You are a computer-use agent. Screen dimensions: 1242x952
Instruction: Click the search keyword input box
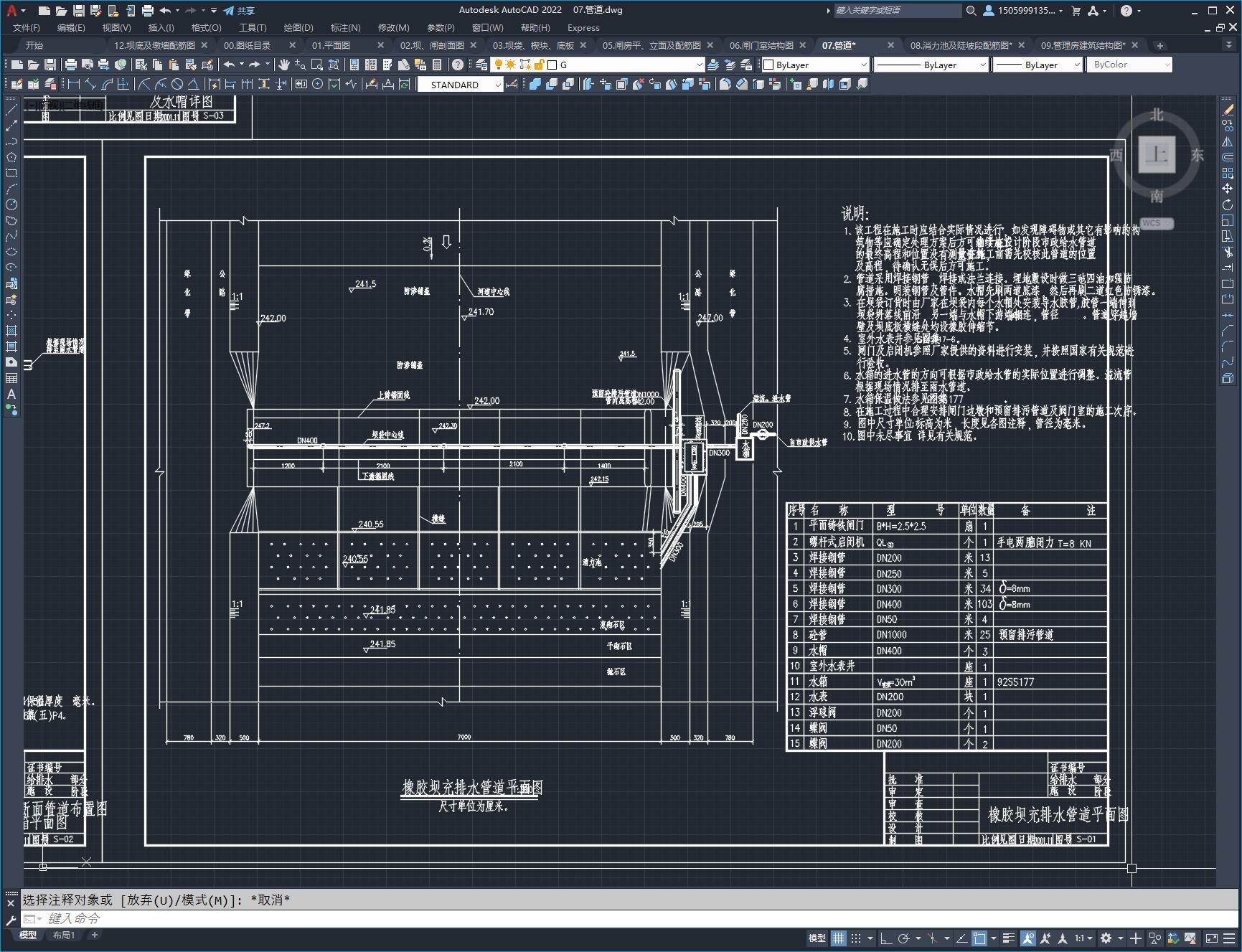(x=897, y=10)
